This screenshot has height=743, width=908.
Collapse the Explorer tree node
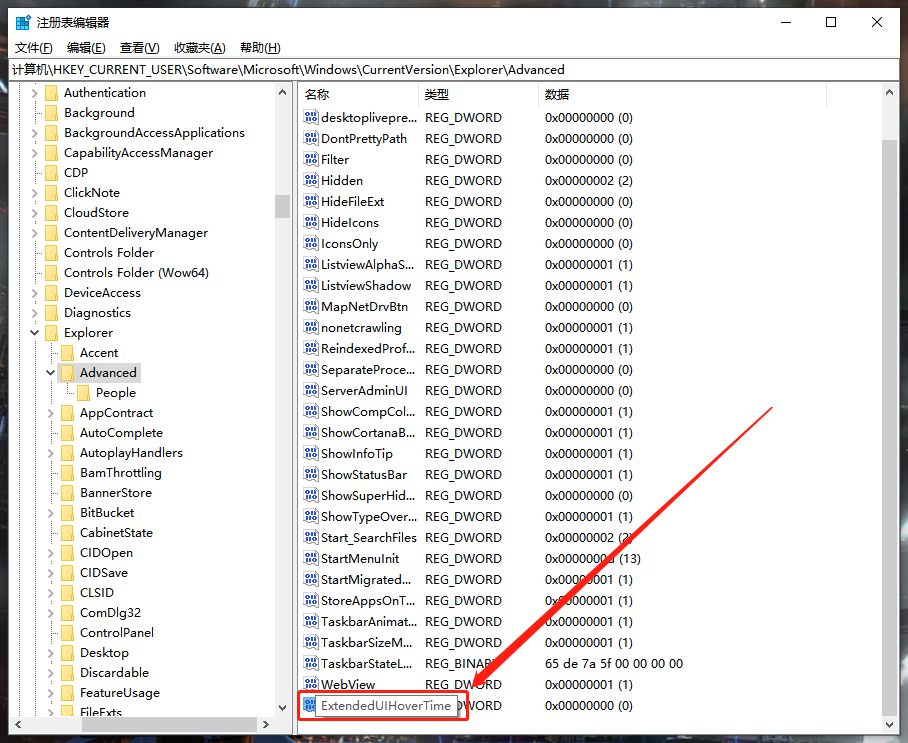[x=34, y=332]
